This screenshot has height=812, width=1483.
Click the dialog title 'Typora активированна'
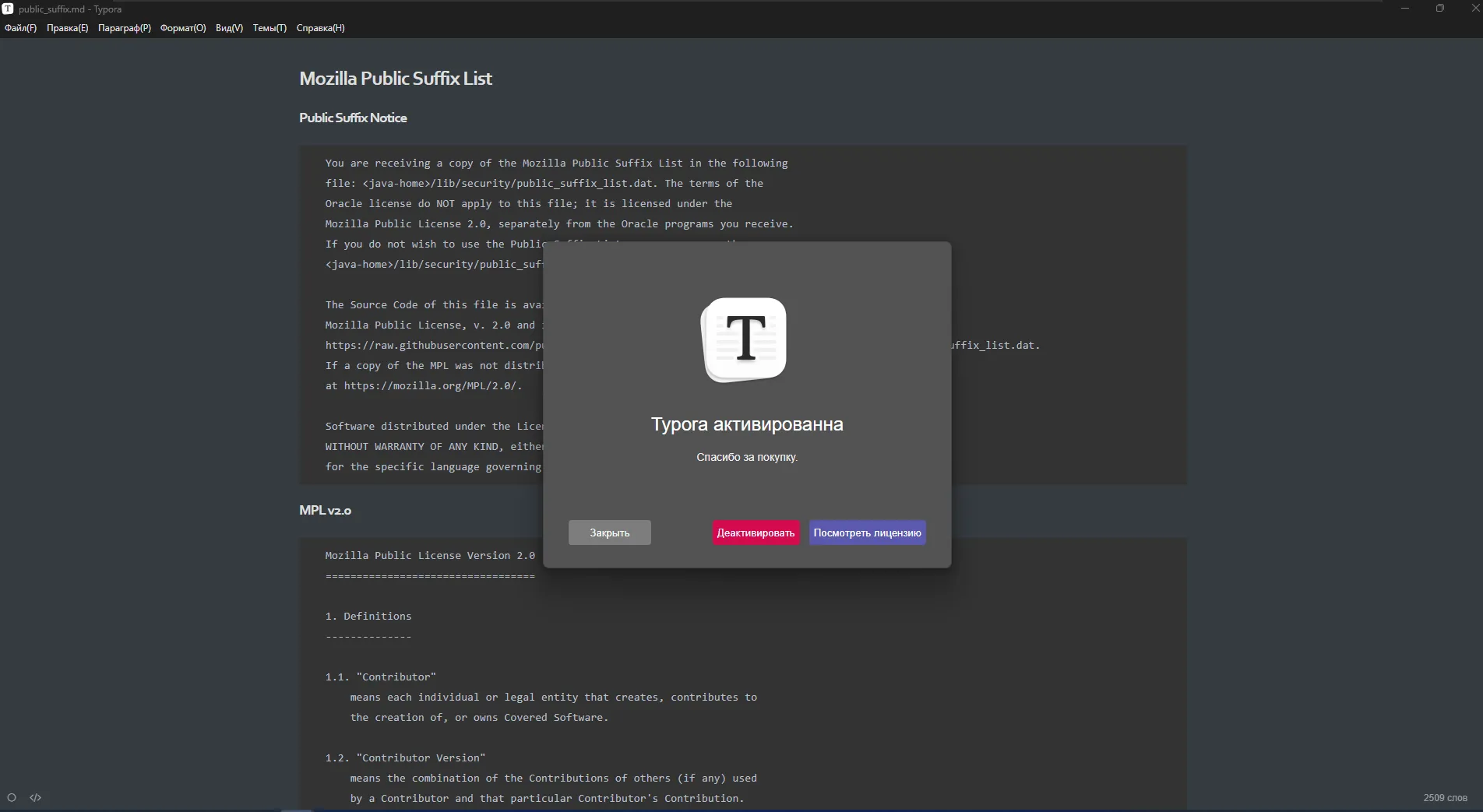[x=747, y=424]
